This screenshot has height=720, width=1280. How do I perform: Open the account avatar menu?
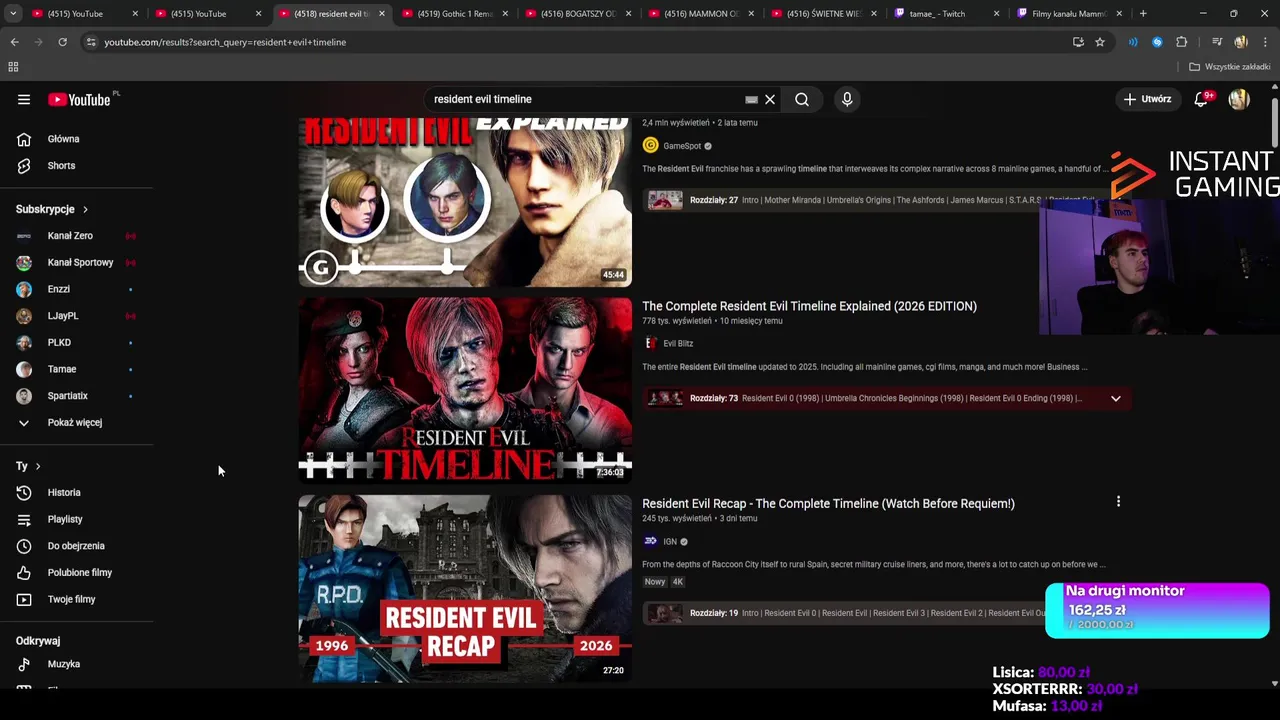pyautogui.click(x=1239, y=99)
